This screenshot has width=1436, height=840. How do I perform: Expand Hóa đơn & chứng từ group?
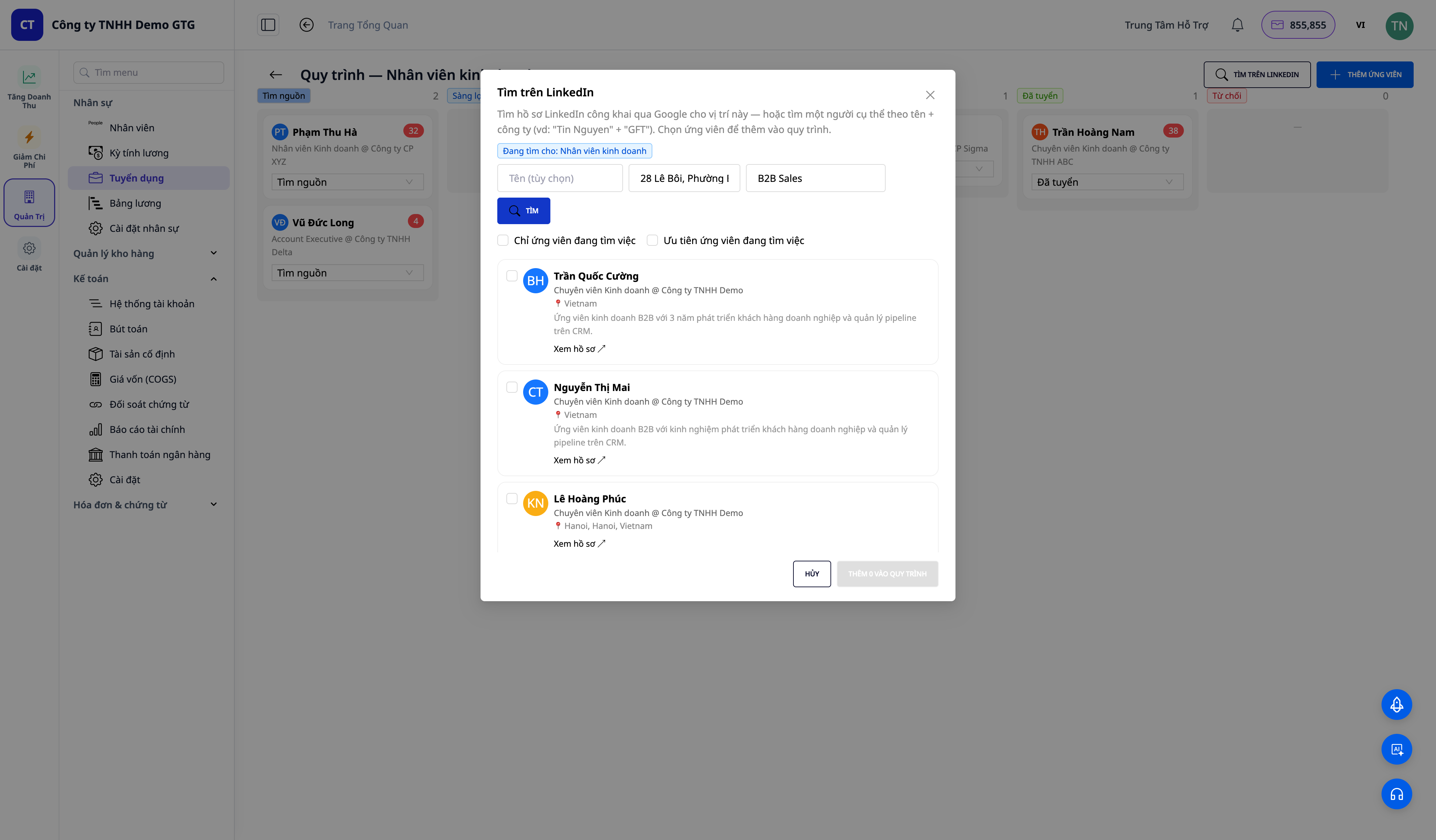coord(145,504)
